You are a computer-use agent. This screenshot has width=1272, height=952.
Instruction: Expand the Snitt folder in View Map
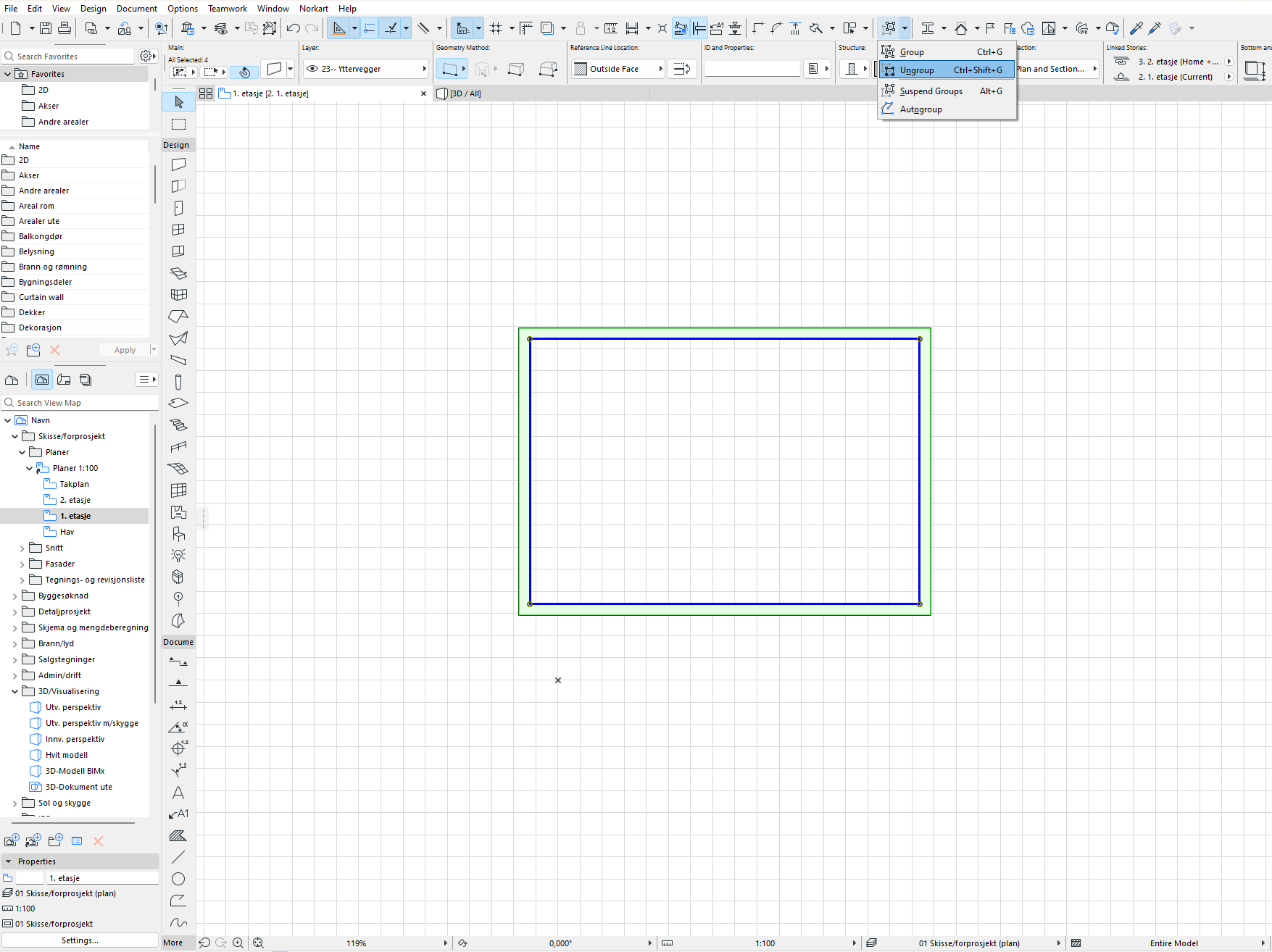[x=22, y=548]
